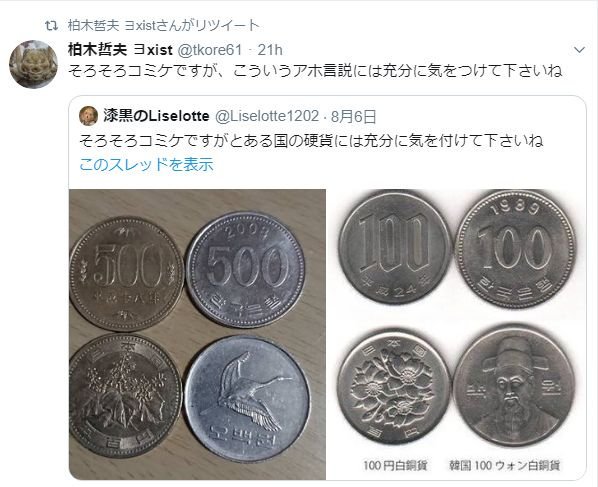This screenshot has height=487, width=598.
Task: Click the main tweet text about コミケ
Action: pos(315,71)
